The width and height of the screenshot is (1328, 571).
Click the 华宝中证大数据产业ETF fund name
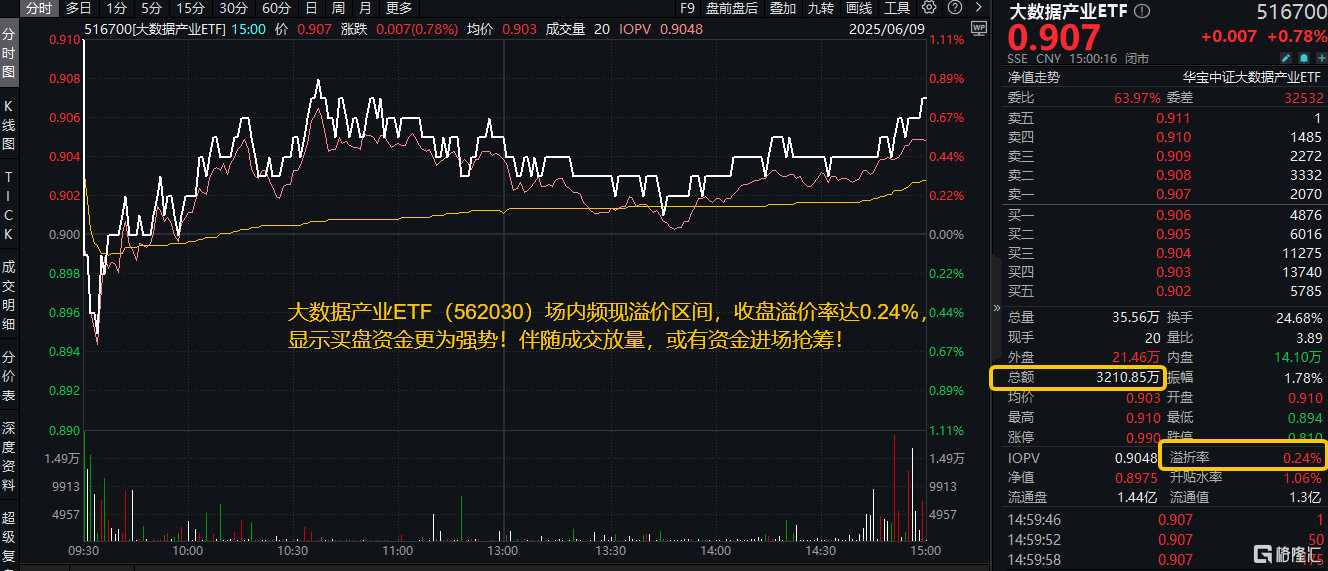(x=1252, y=76)
